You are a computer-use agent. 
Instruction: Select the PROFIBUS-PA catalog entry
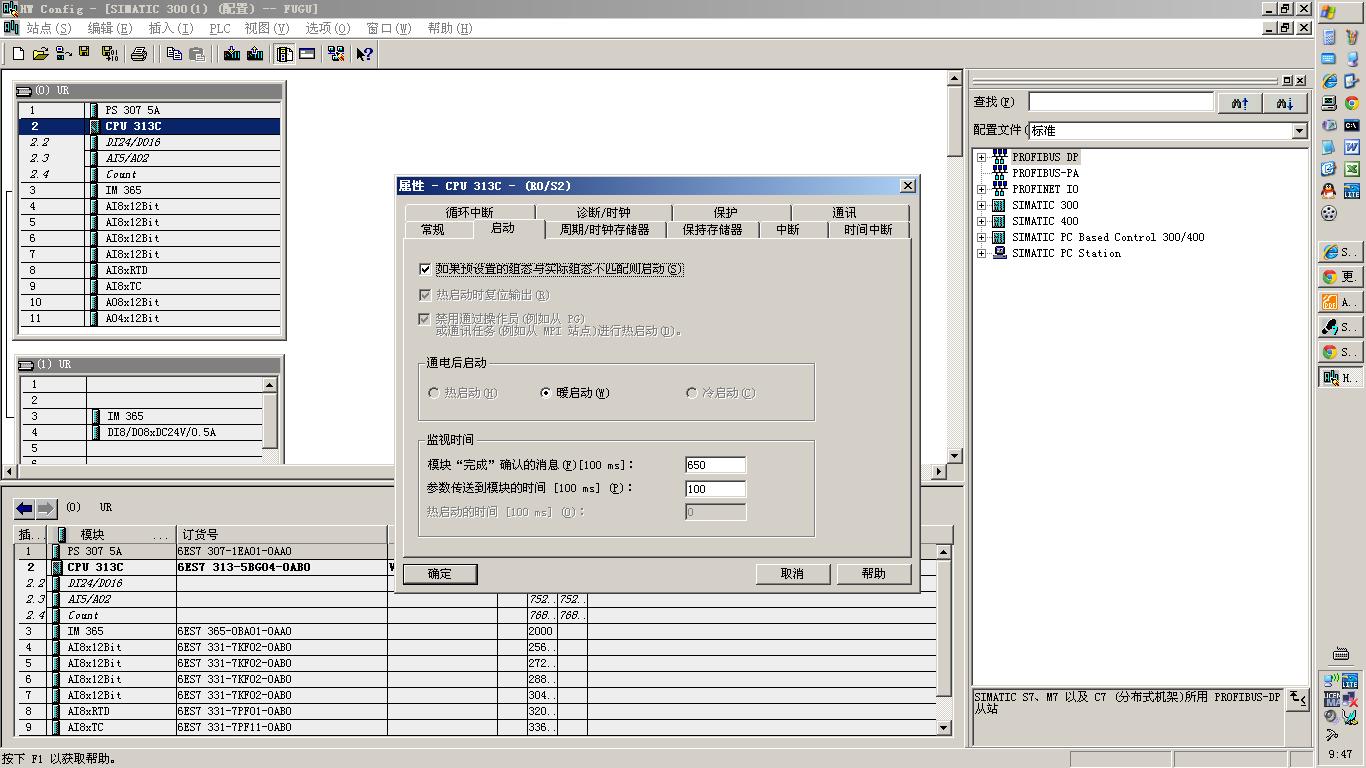coord(1045,173)
